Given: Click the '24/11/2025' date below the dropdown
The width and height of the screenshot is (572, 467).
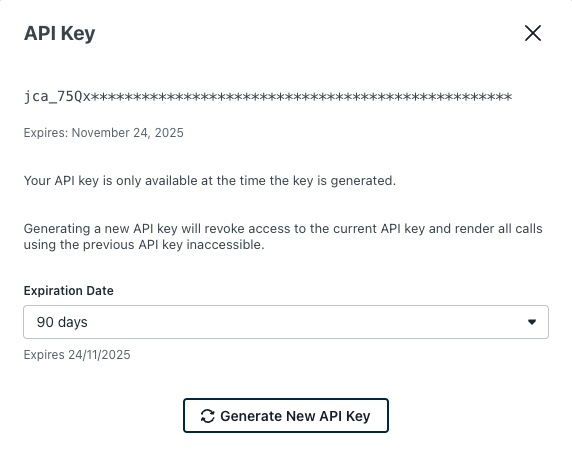Looking at the screenshot, I should click(99, 355).
